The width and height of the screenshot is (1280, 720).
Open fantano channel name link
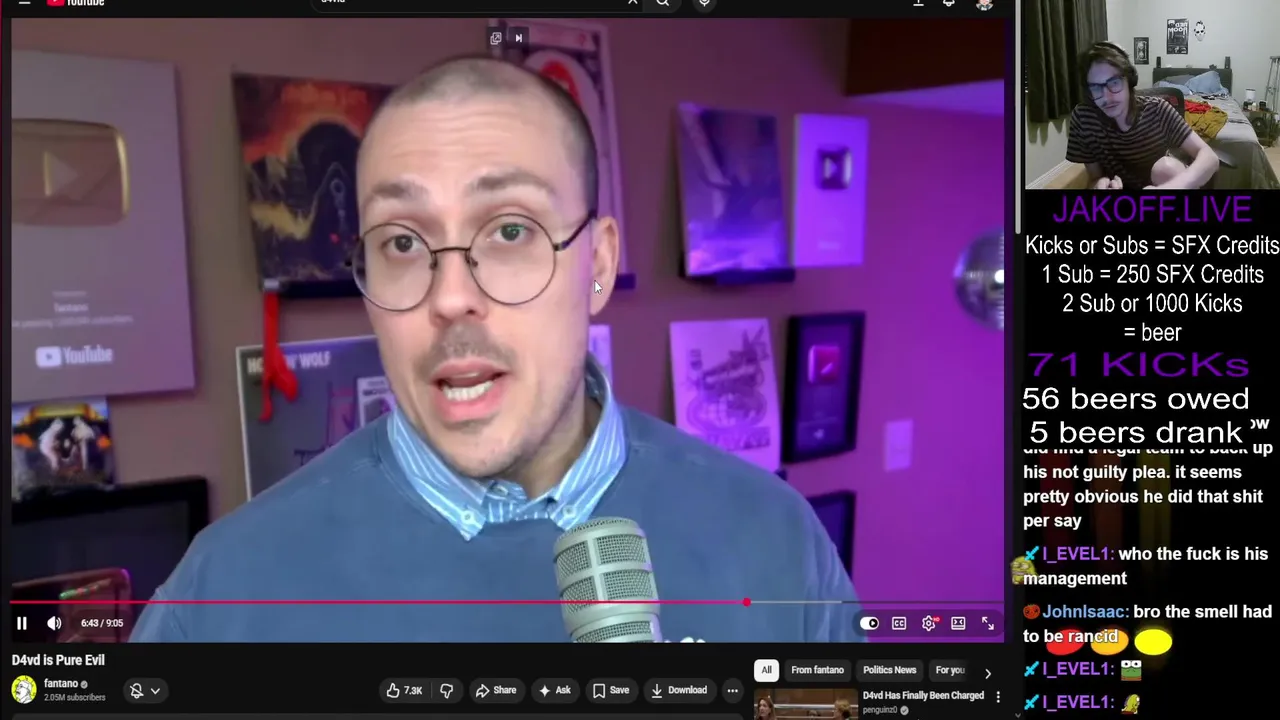[x=61, y=684]
